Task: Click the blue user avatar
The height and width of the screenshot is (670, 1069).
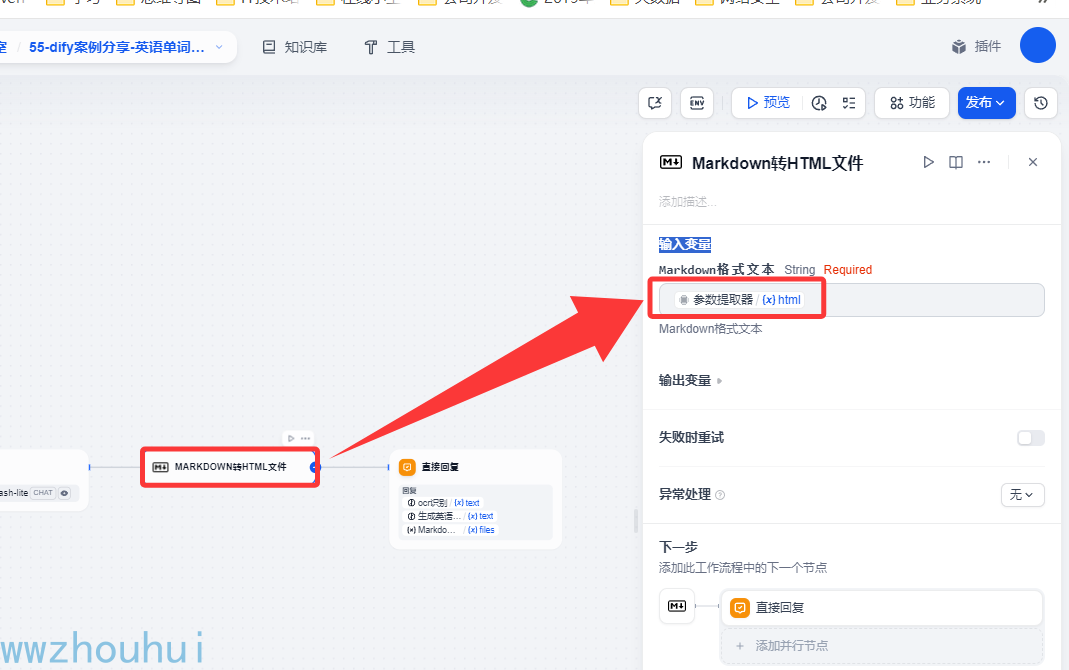Action: point(1038,45)
